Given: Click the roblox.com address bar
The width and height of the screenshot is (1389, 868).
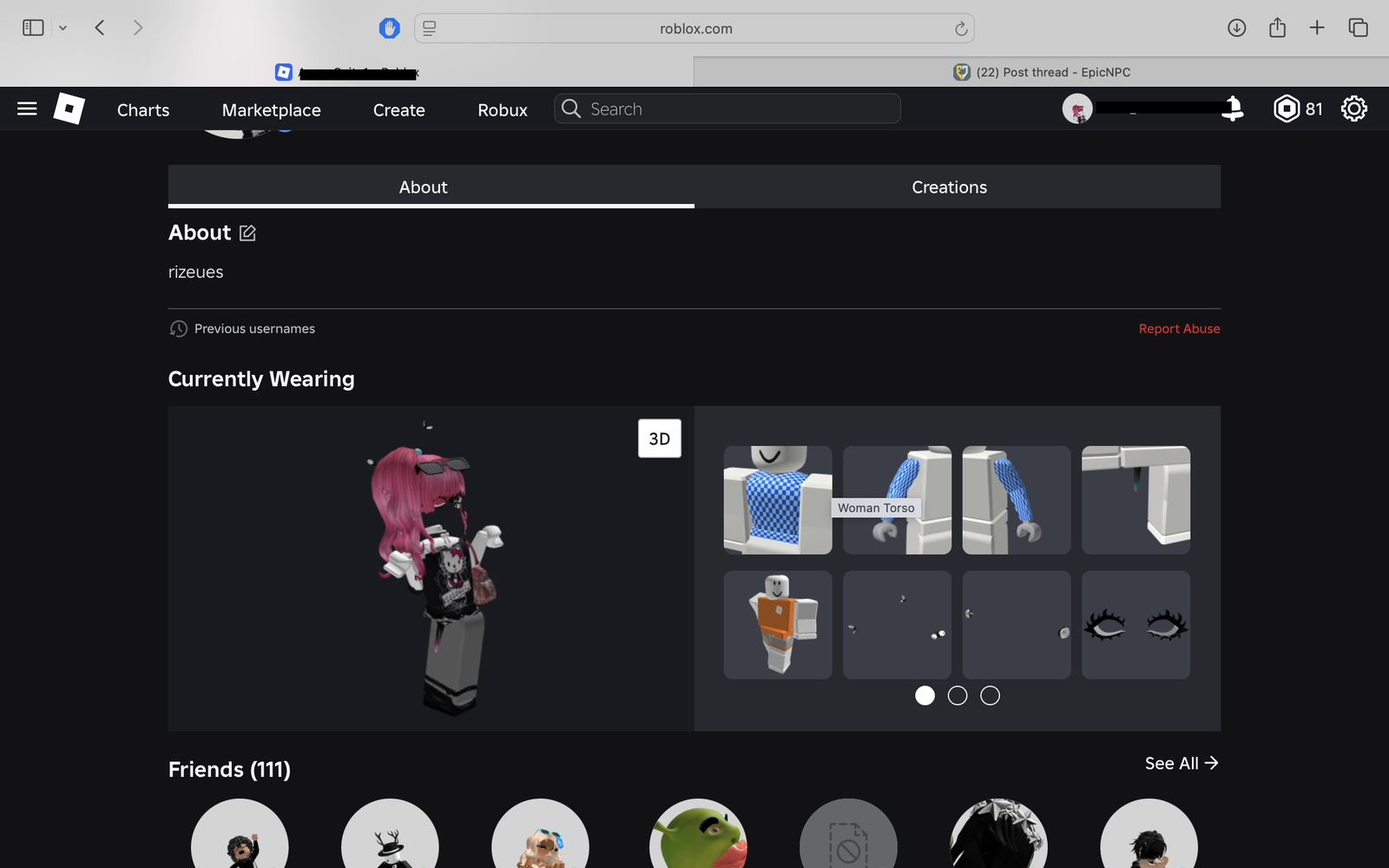Looking at the screenshot, I should (x=694, y=28).
